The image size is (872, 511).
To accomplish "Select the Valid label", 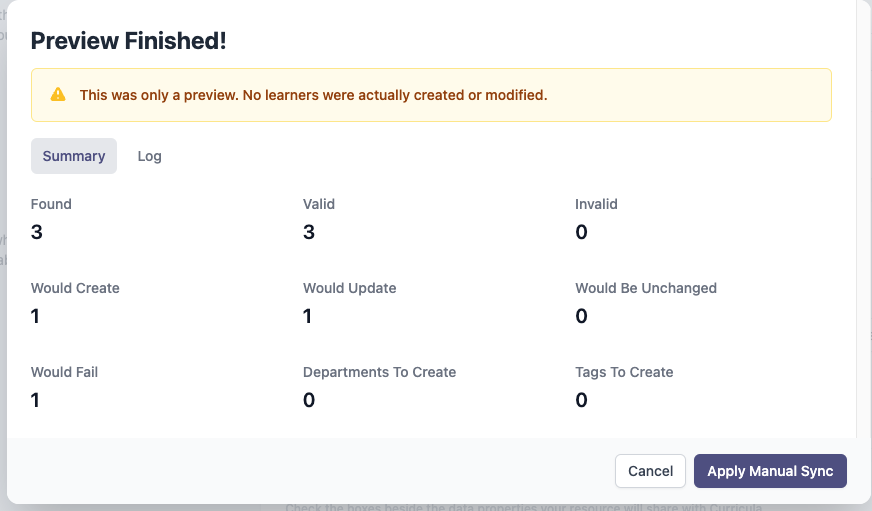I will 319,204.
